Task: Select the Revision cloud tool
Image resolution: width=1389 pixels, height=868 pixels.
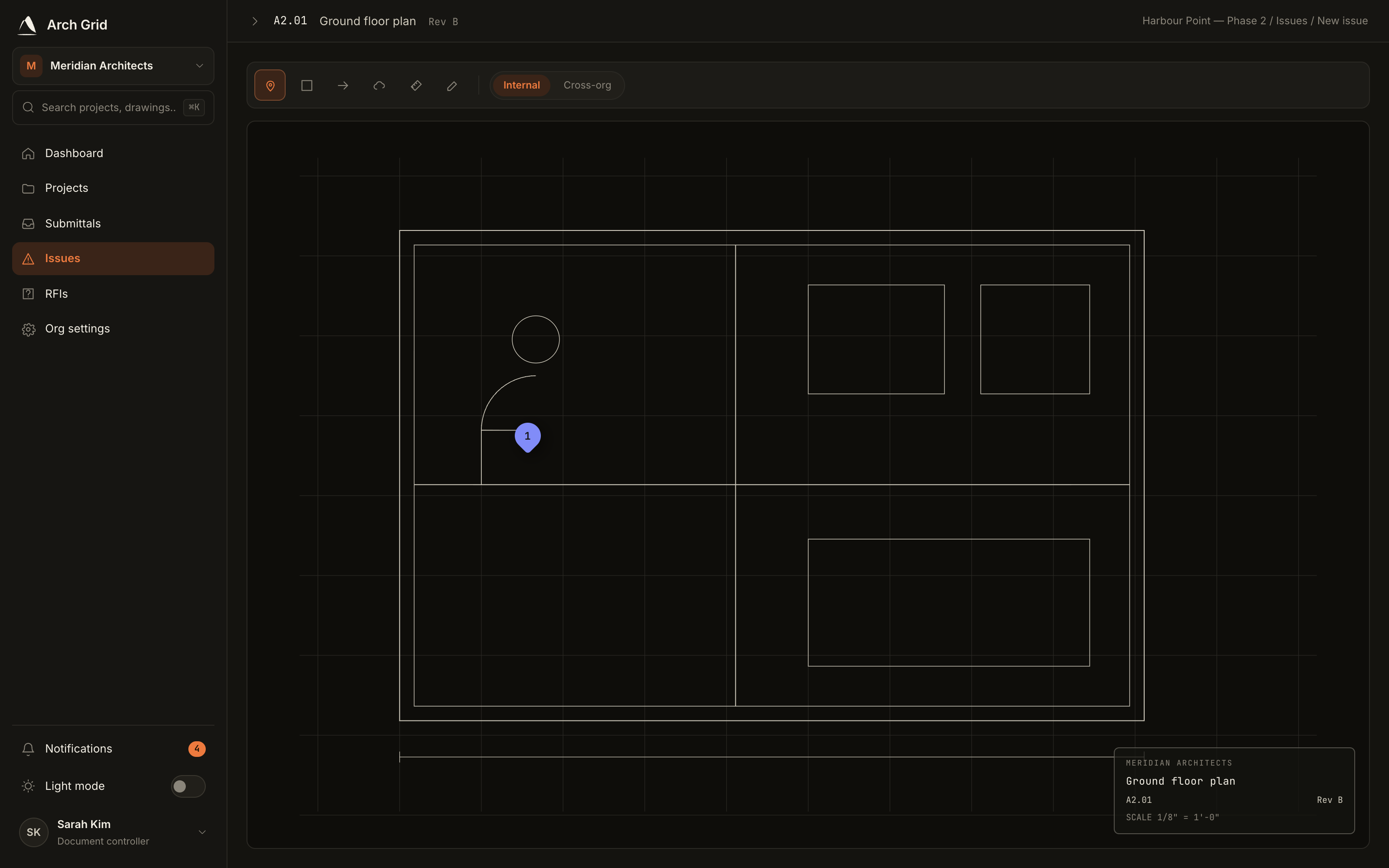Action: point(379,85)
